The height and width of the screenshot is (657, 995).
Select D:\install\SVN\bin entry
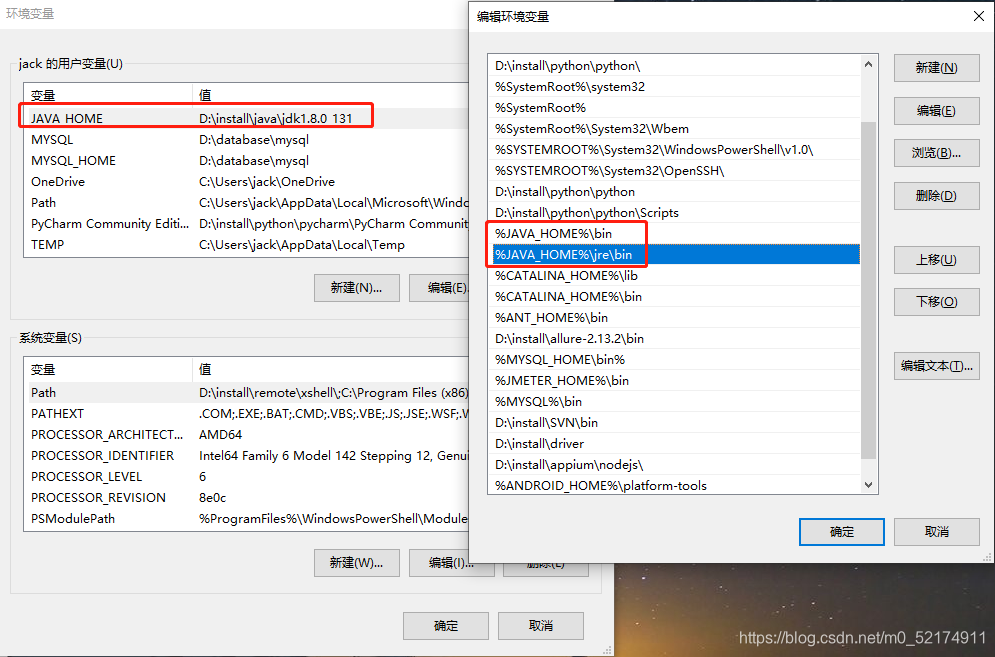pos(675,422)
